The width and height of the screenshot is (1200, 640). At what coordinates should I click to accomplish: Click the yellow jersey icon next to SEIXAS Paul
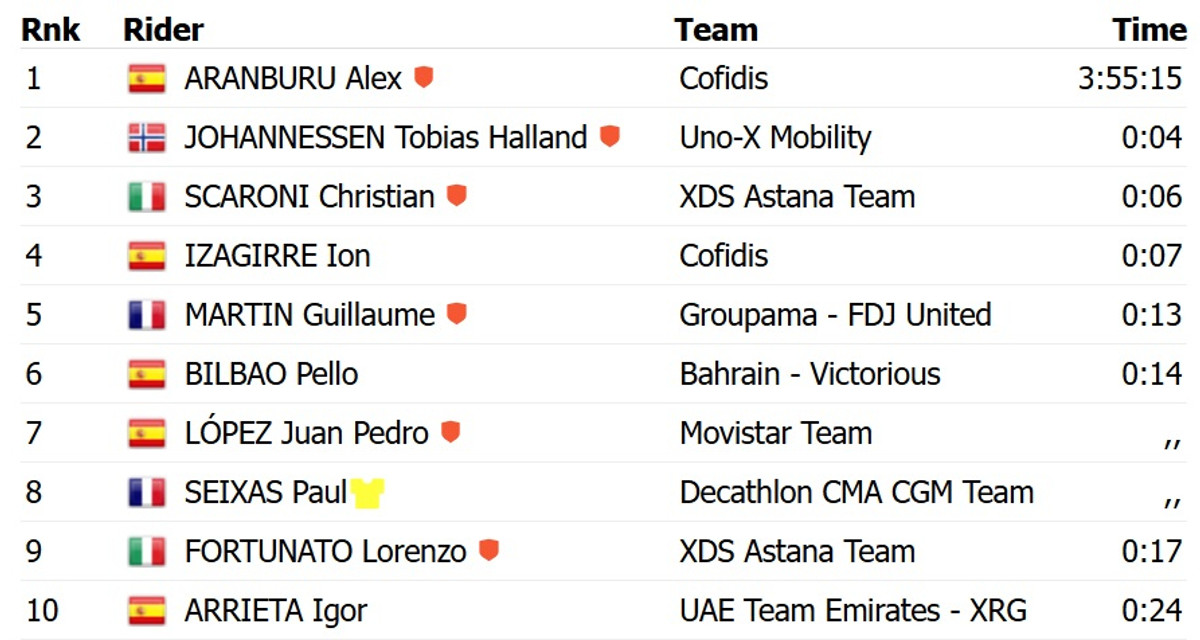[367, 493]
